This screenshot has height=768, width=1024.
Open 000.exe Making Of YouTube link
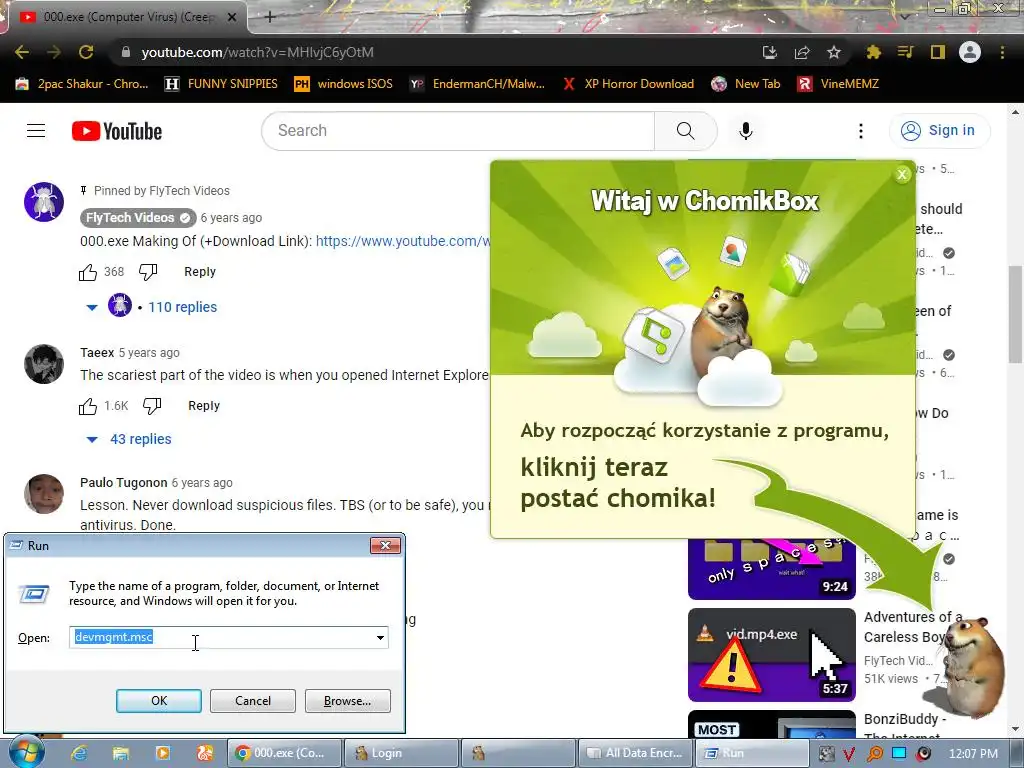pos(402,241)
